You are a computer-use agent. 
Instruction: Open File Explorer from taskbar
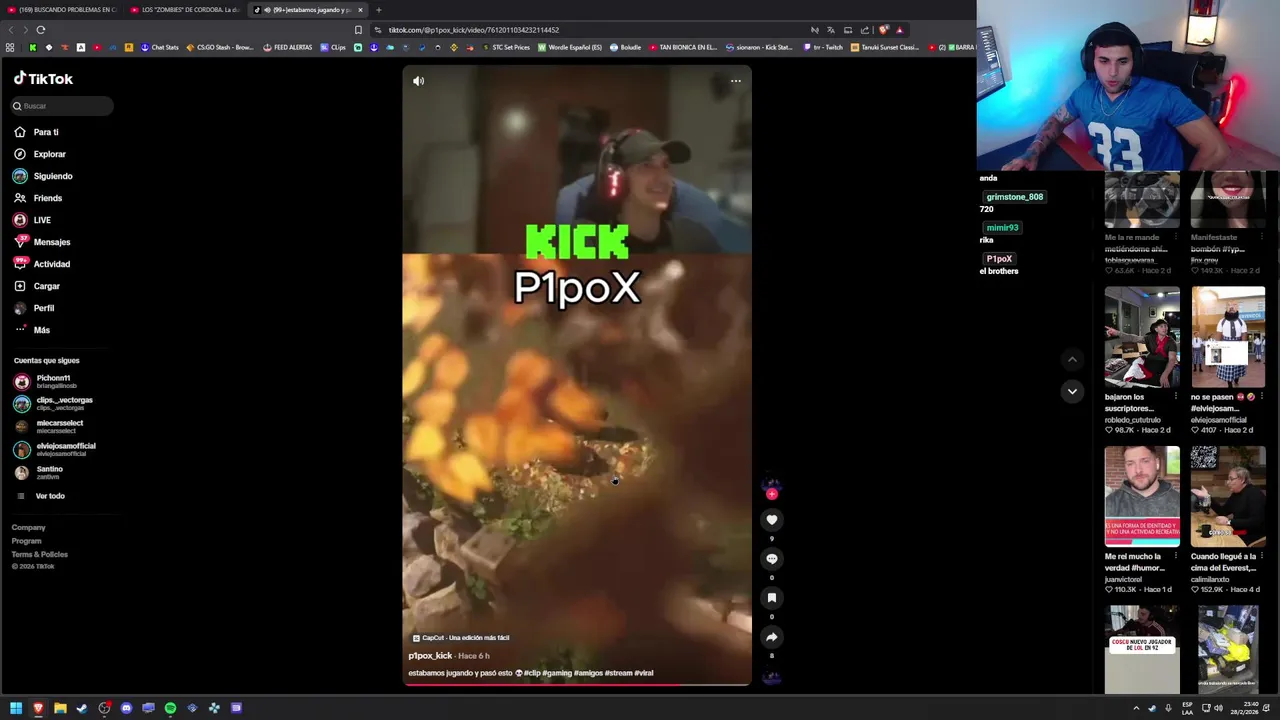[60, 708]
